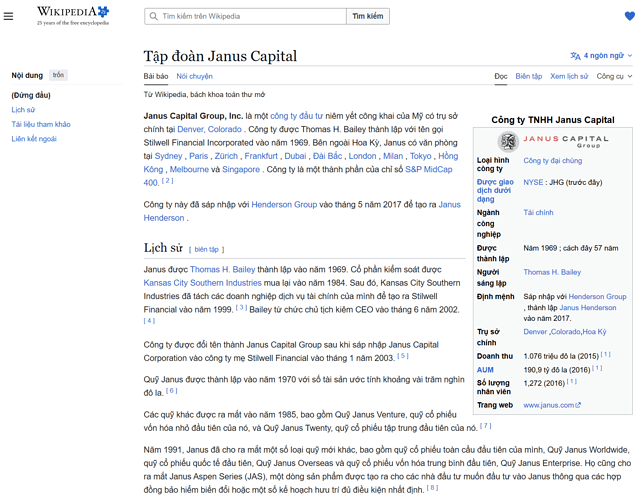Click the external-link icon after www.janus.com
Screen dimensions: 637x500
(578, 405)
